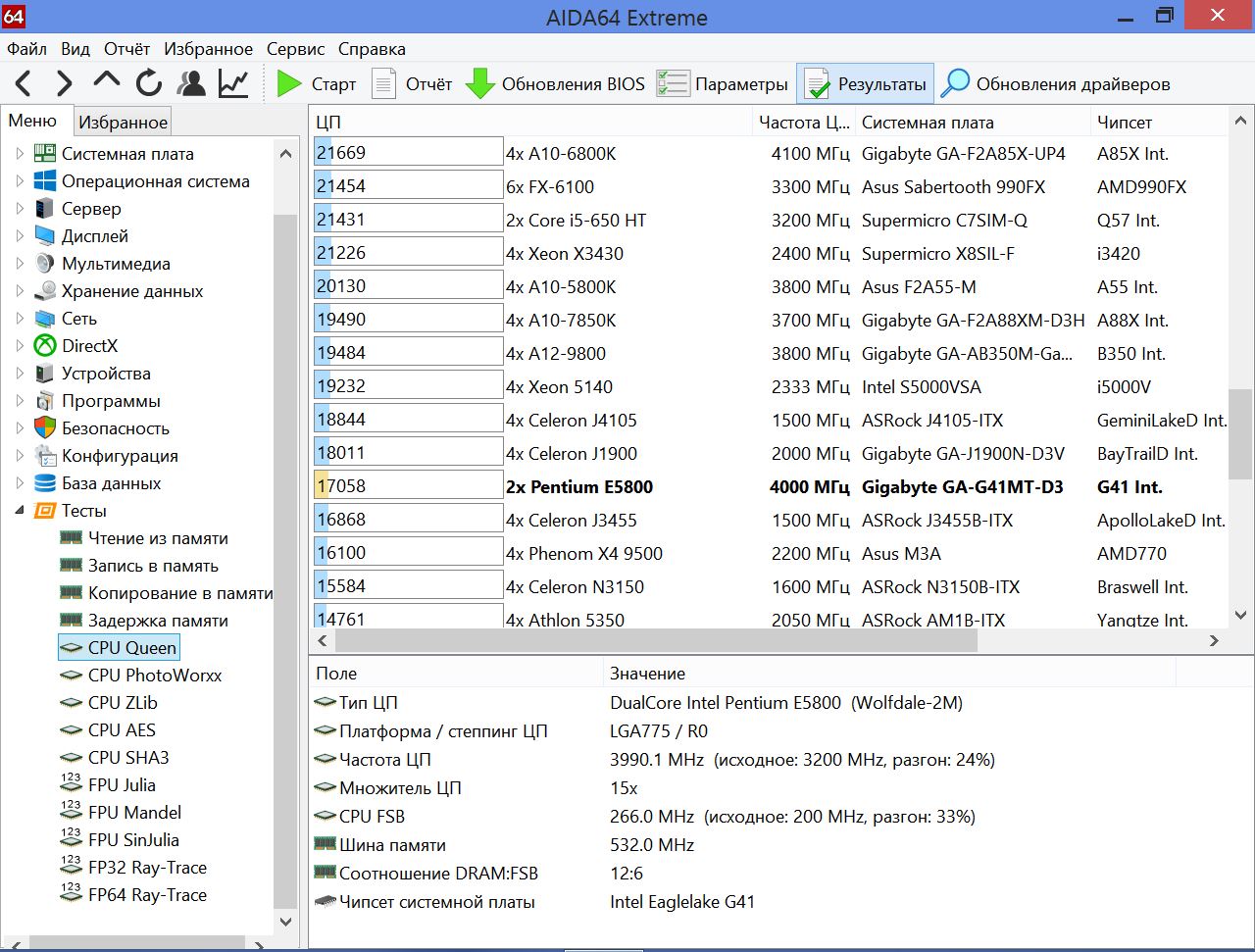Select the 6x FX-6100 result row
1255x952 pixels.
pos(770,187)
